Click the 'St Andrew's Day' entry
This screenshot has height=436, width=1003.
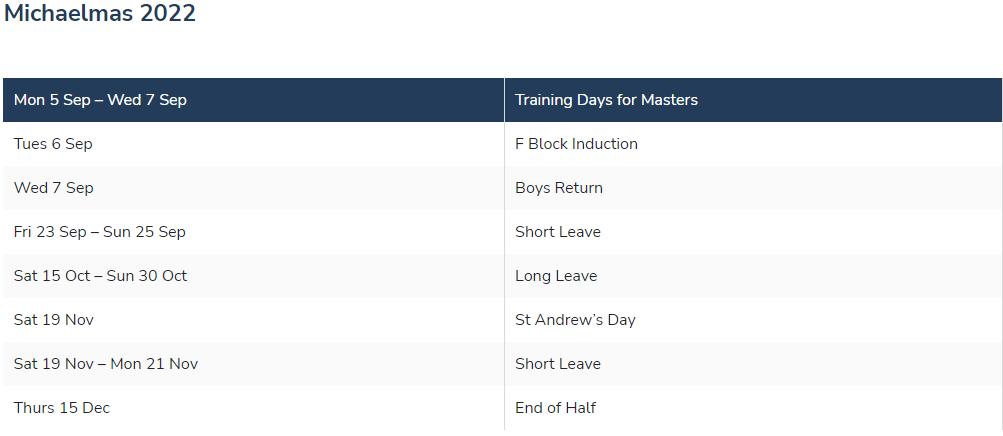click(575, 320)
